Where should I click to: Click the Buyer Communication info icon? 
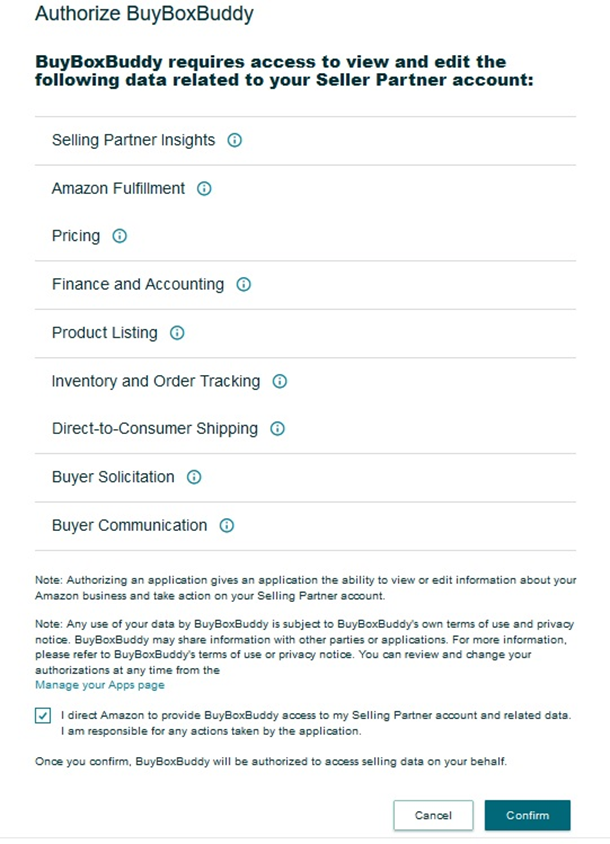click(x=227, y=525)
